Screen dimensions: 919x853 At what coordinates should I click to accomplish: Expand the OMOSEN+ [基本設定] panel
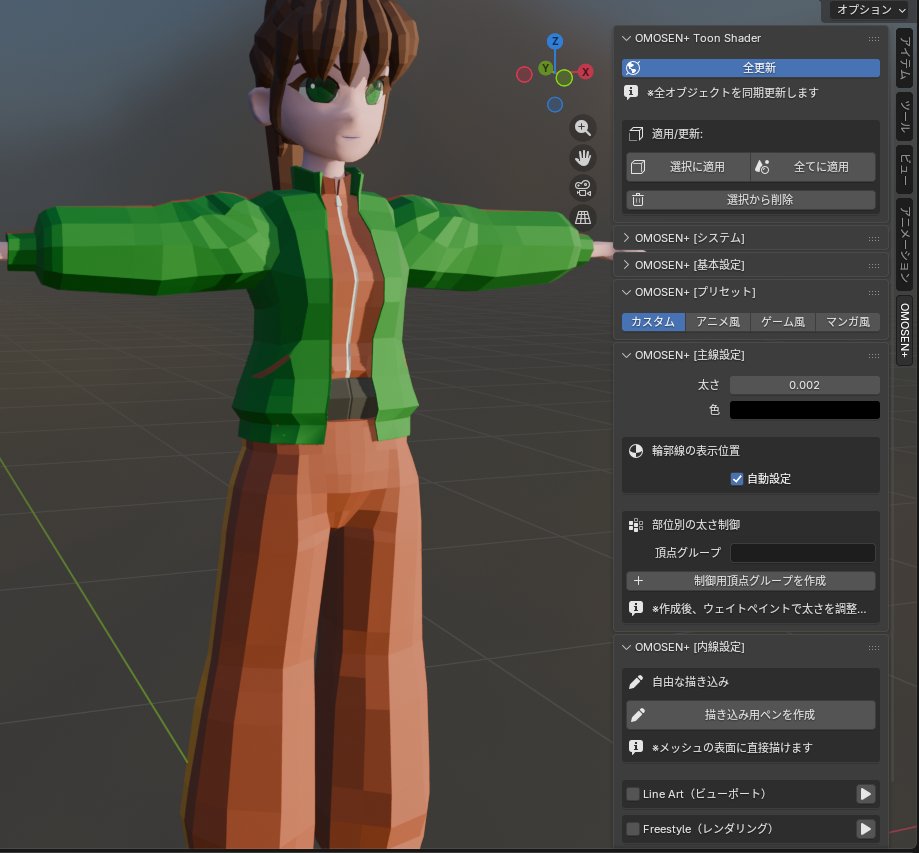click(689, 265)
